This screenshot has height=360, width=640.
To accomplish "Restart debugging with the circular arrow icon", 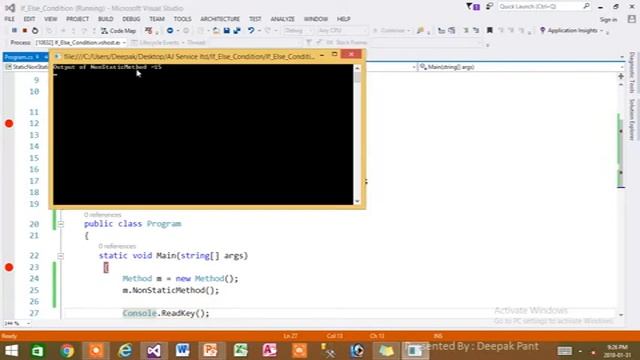I will 35,31.
